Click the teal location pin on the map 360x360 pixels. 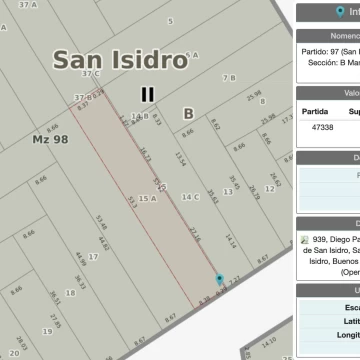[x=219, y=279]
